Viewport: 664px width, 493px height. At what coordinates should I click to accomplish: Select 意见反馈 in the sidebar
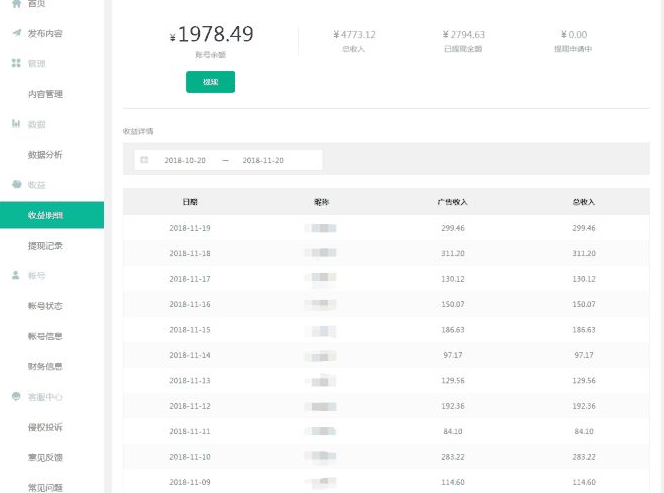click(45, 457)
